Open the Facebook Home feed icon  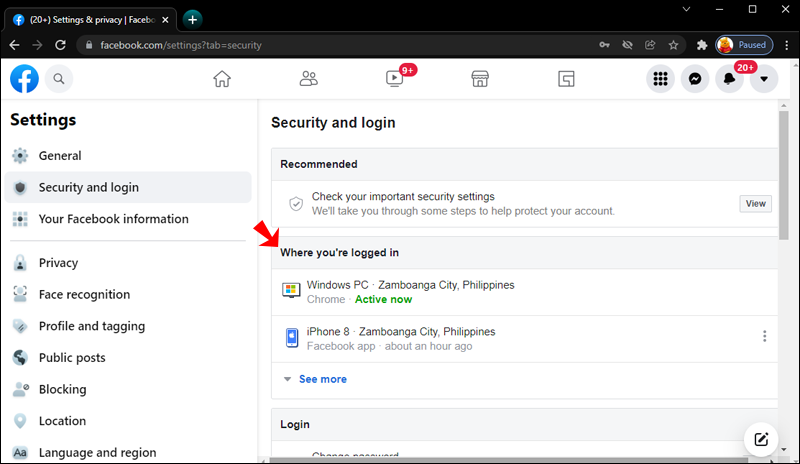click(x=222, y=79)
